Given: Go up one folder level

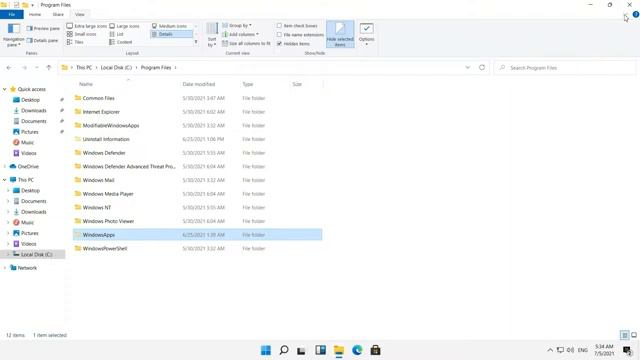Looking at the screenshot, I should pyautogui.click(x=49, y=68).
